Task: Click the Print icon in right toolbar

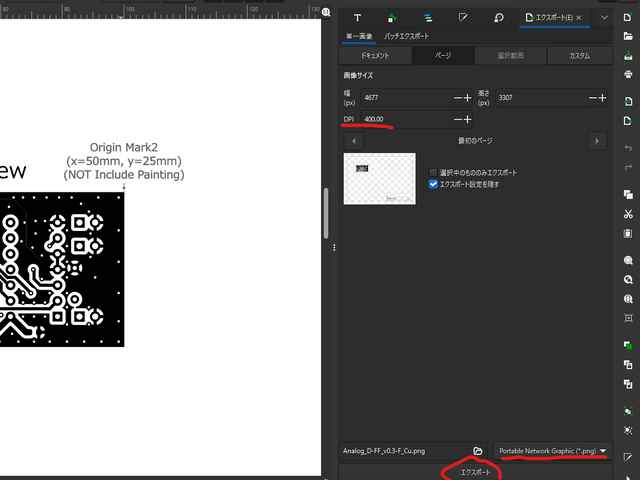Action: click(x=627, y=74)
